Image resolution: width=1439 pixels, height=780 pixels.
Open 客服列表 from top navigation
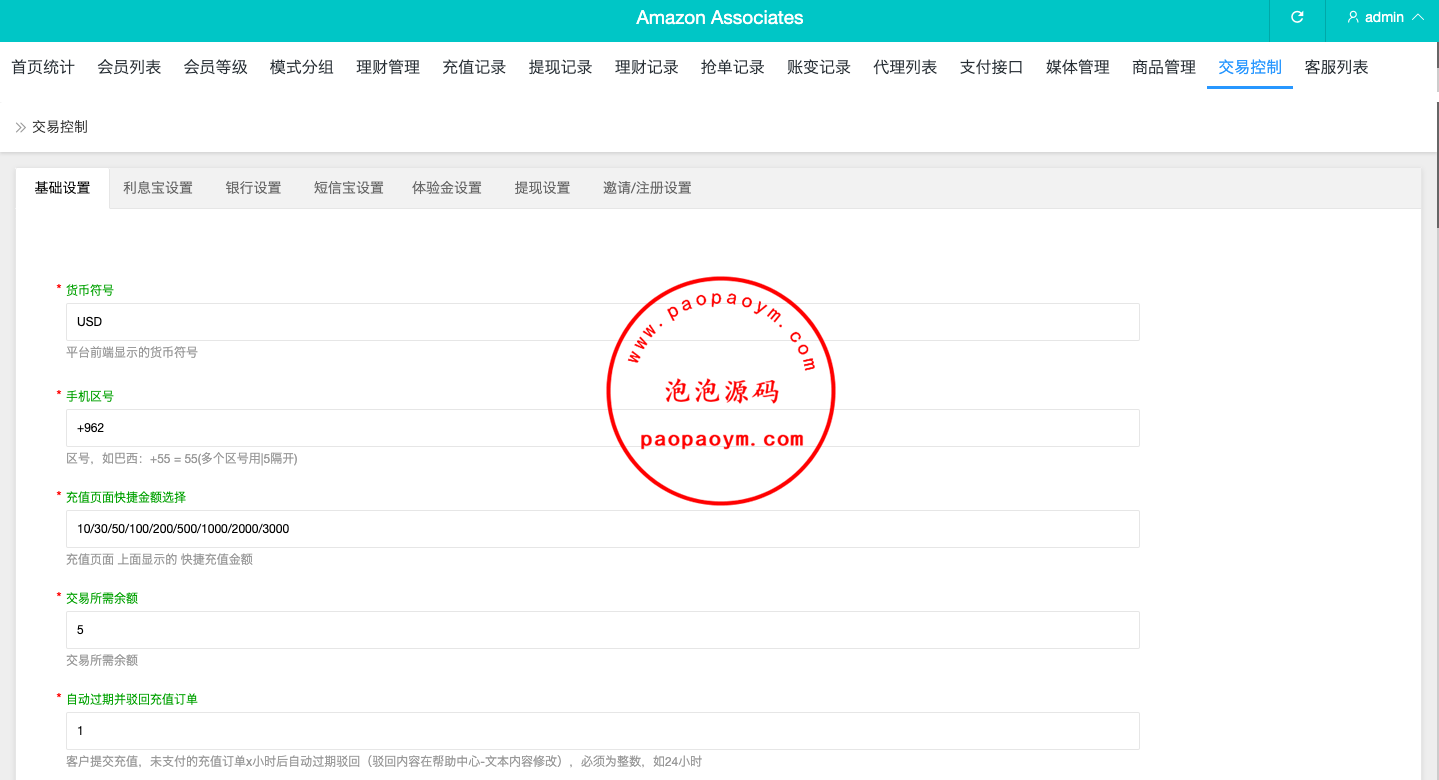point(1336,67)
